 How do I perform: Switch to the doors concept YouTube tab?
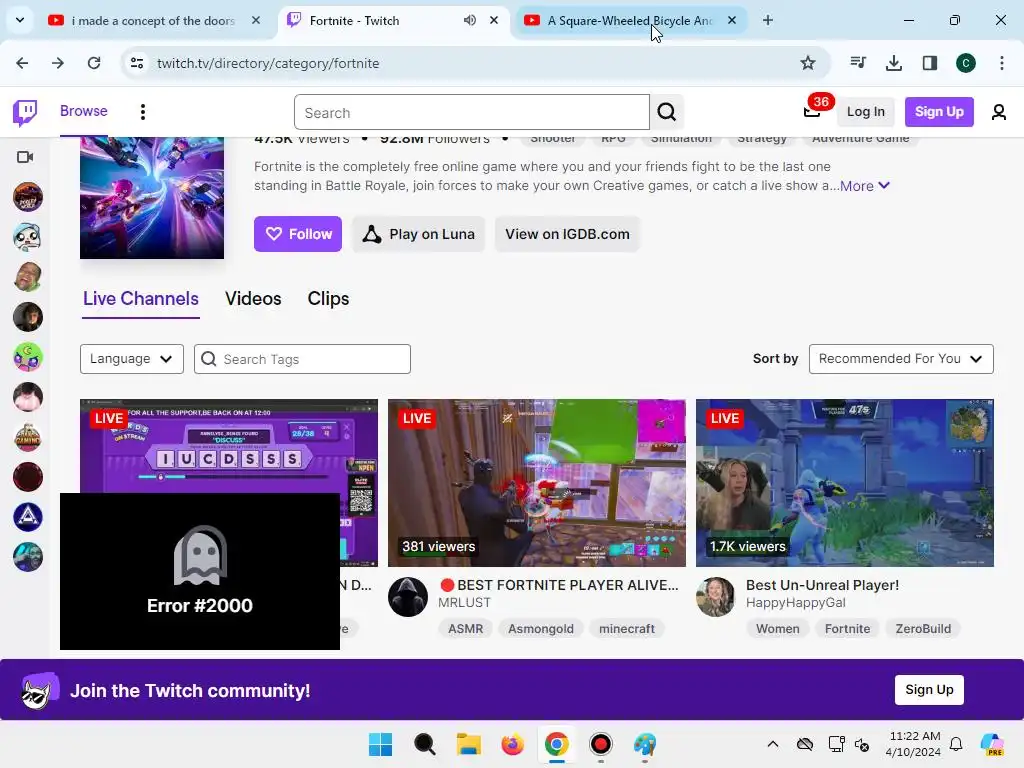(x=155, y=21)
